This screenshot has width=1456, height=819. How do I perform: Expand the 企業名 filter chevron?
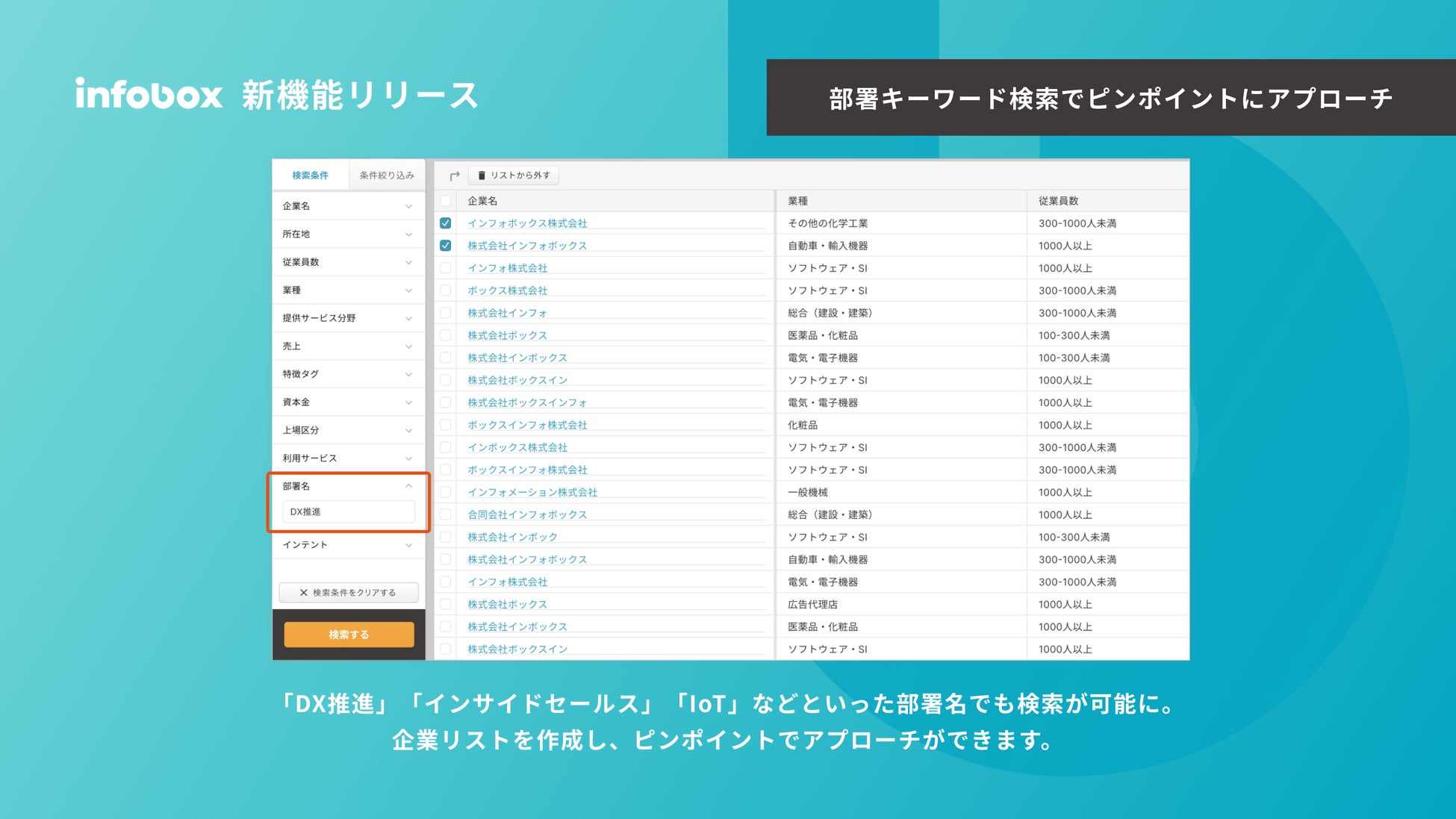pos(408,207)
